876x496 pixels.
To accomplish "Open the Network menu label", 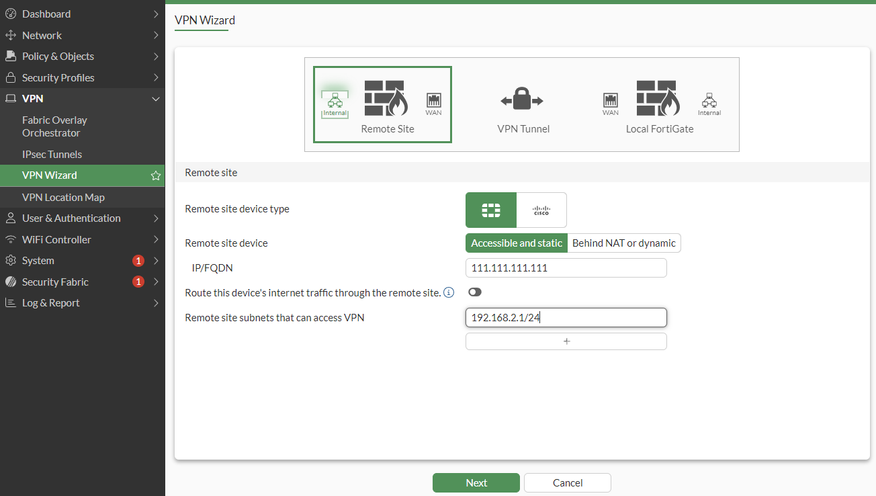I will pos(42,35).
